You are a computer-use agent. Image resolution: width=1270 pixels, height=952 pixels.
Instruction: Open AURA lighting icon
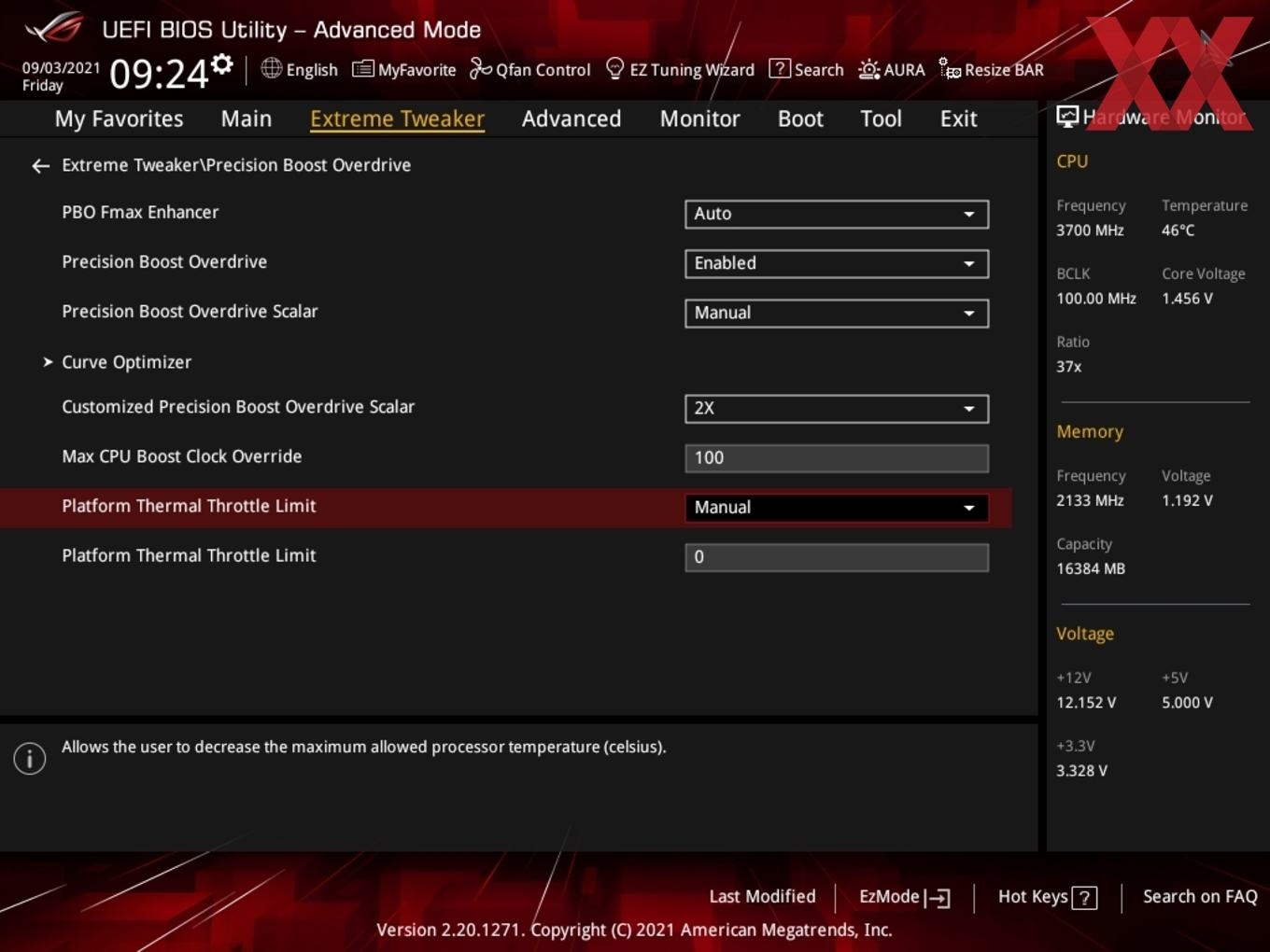tap(868, 69)
